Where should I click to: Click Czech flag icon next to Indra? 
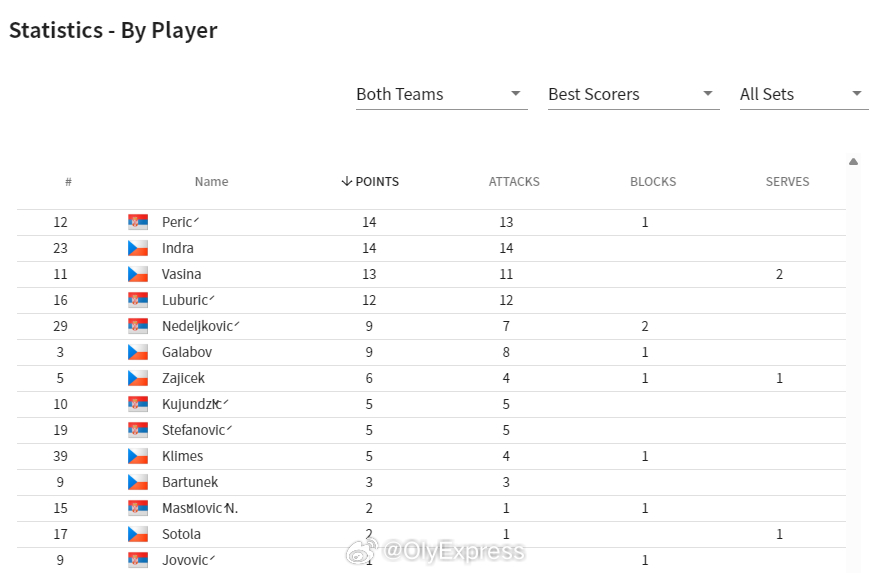[138, 248]
